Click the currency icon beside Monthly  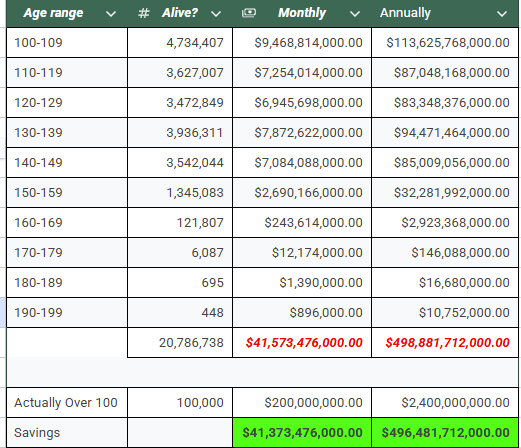click(249, 13)
